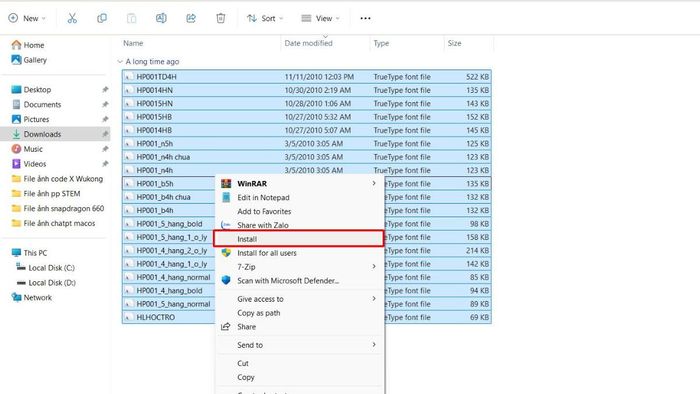Choose Copy in the context menu
Viewport: 700px width, 394px height.
pos(300,377)
